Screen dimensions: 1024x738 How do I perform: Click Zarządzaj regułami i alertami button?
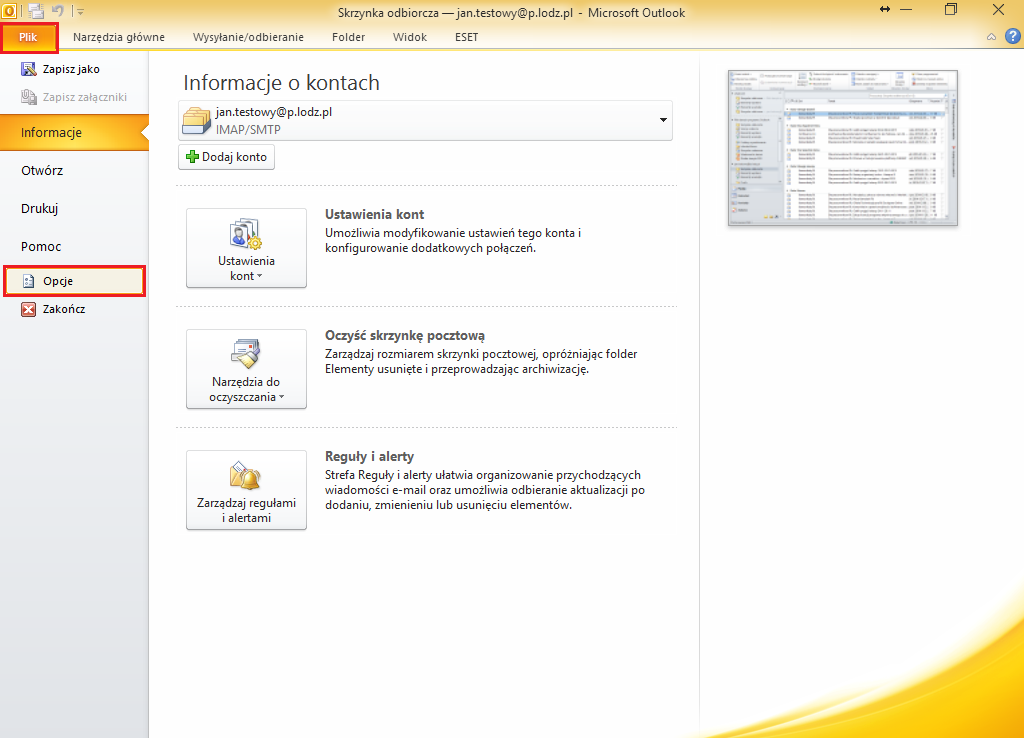tap(246, 490)
